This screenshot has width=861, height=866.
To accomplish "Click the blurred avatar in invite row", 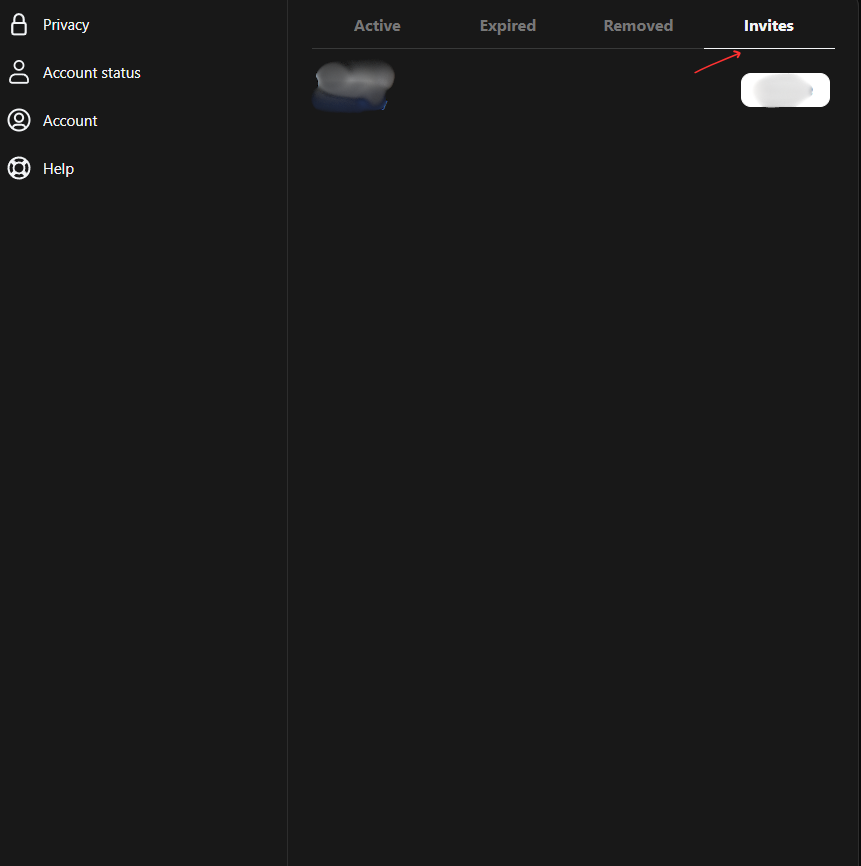I will (354, 84).
